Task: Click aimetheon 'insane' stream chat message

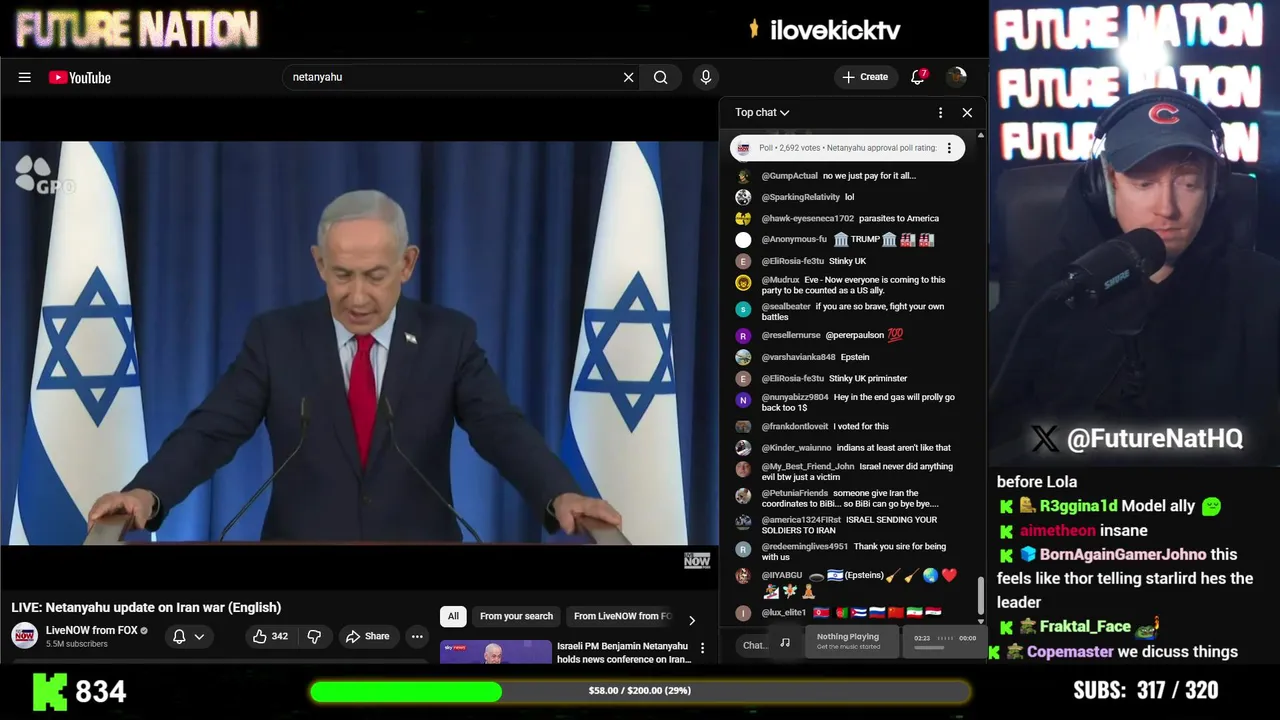Action: pyautogui.click(x=1074, y=531)
